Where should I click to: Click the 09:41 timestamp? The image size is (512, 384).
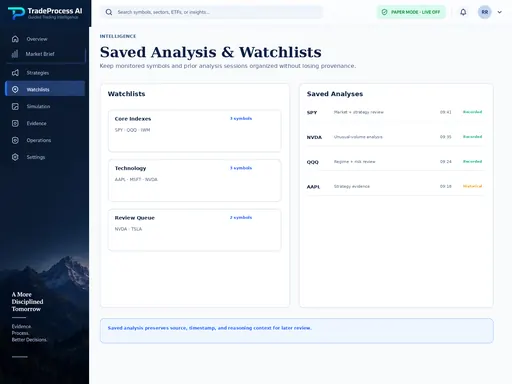coord(445,112)
